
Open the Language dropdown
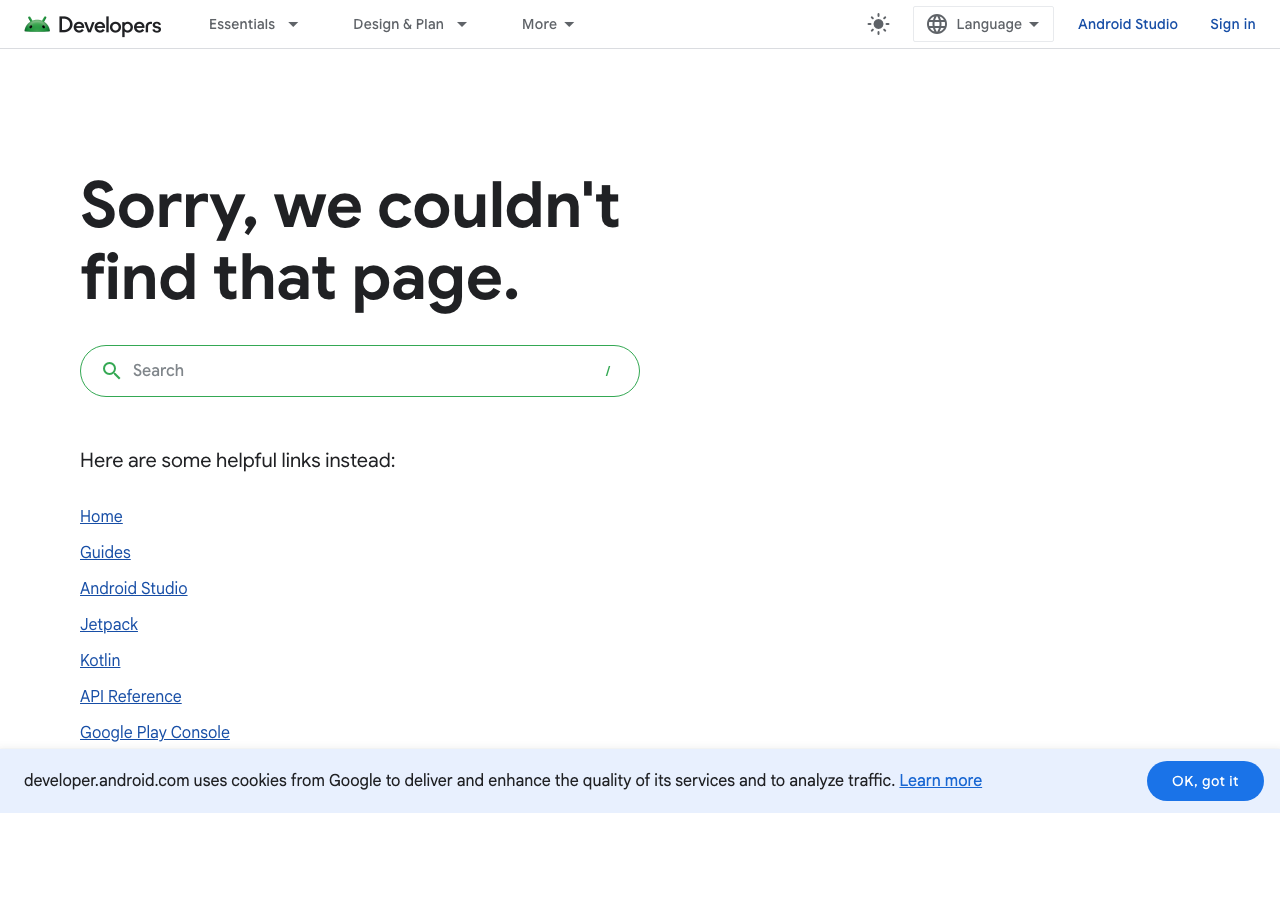[990, 23]
